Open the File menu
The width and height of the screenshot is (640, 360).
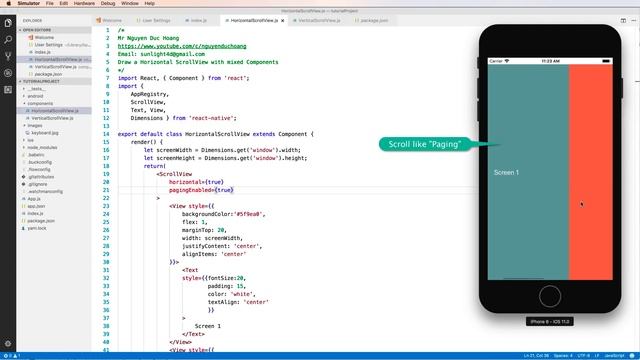(x=50, y=3)
